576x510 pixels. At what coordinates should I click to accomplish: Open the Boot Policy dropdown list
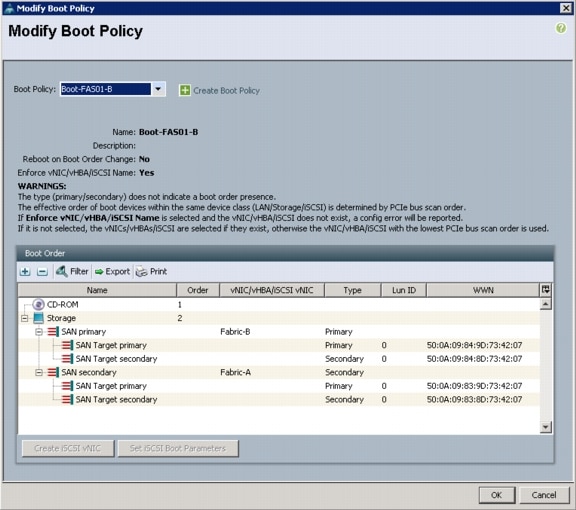point(158,89)
